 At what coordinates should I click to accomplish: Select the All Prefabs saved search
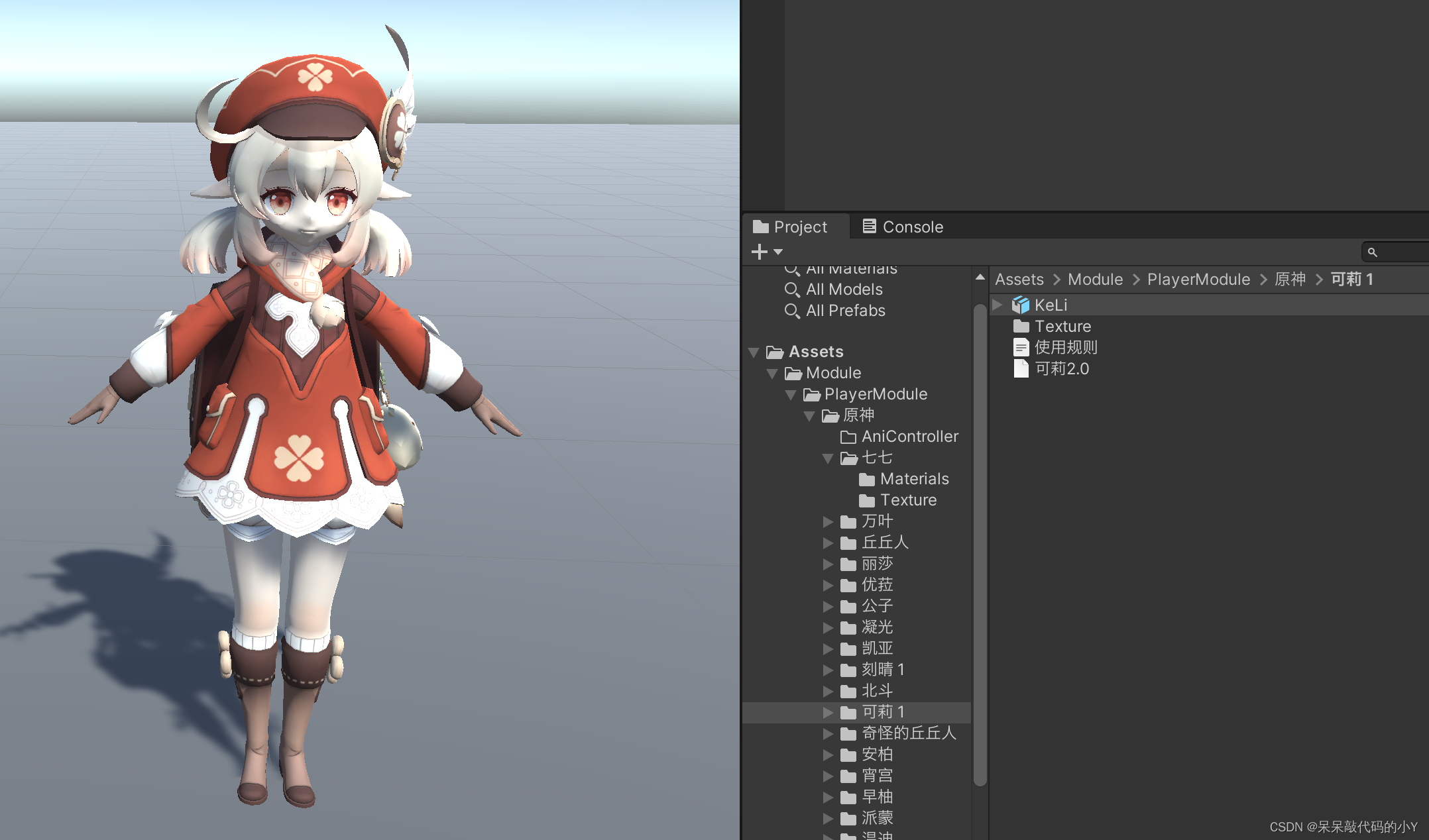click(845, 311)
